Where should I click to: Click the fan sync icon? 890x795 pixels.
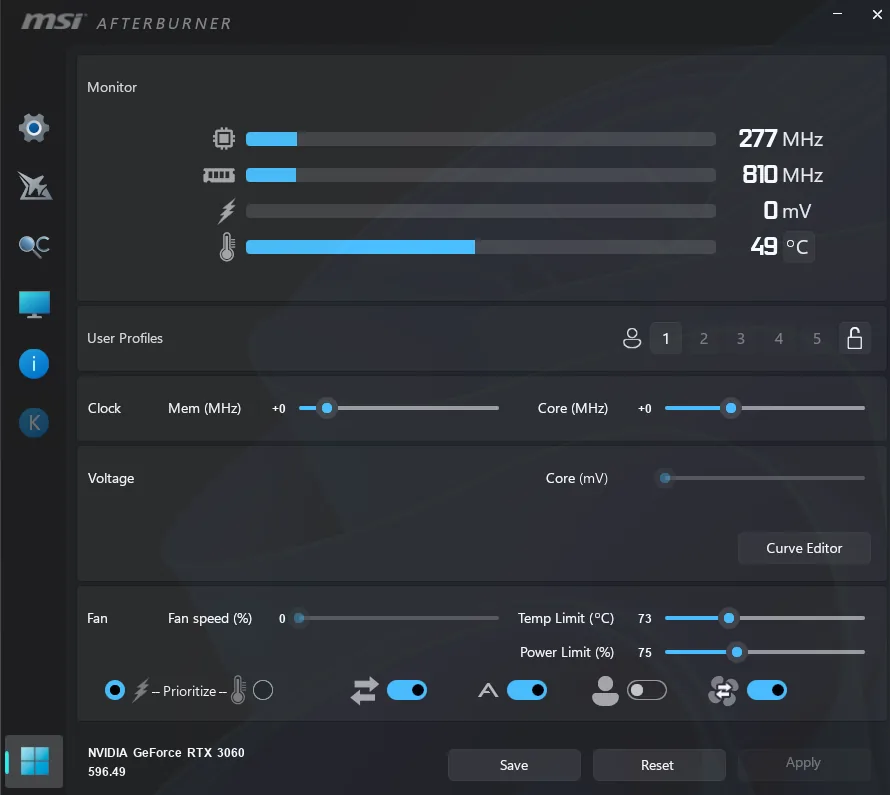point(723,691)
